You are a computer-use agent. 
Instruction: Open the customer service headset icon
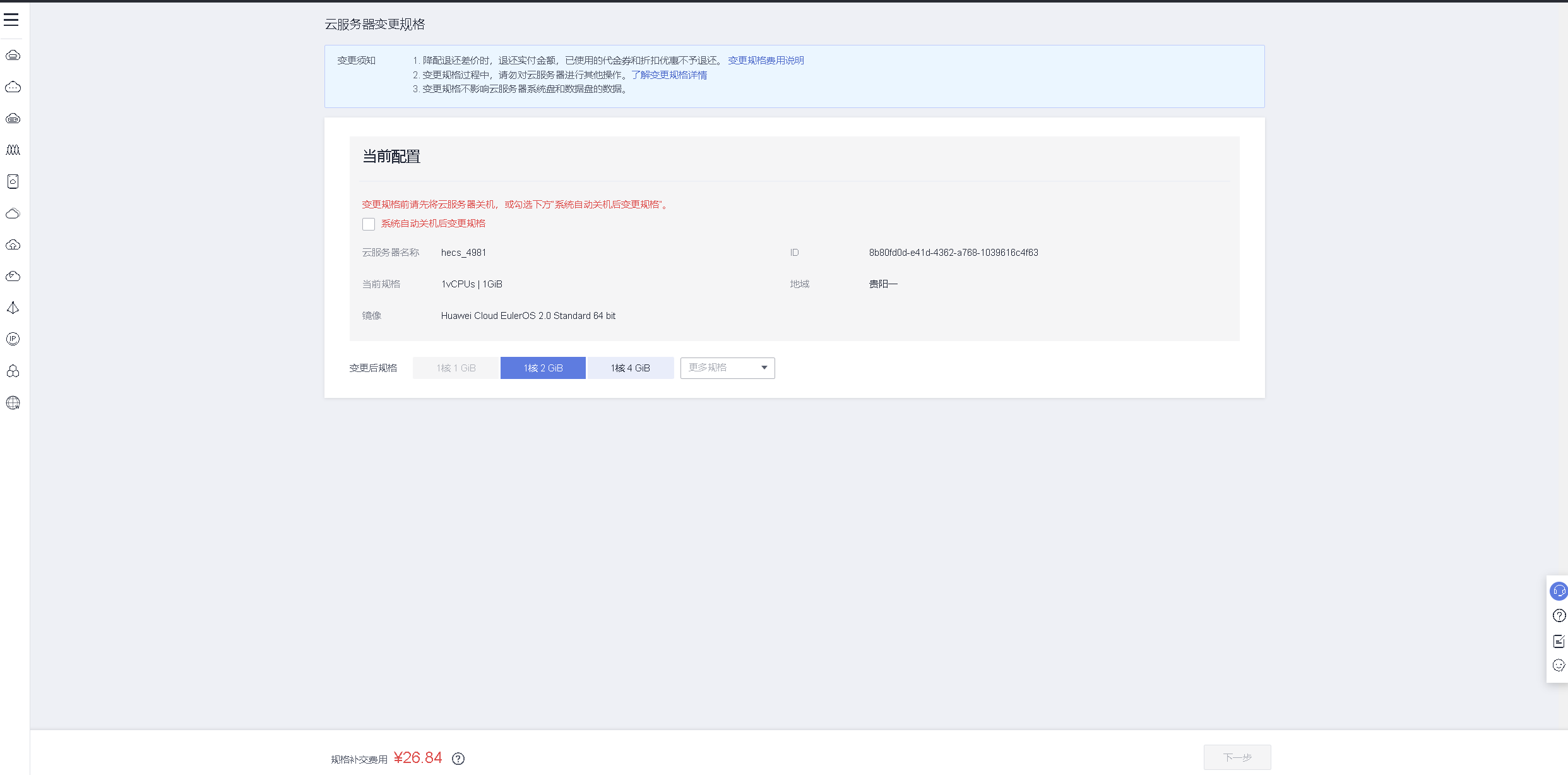pos(1559,591)
